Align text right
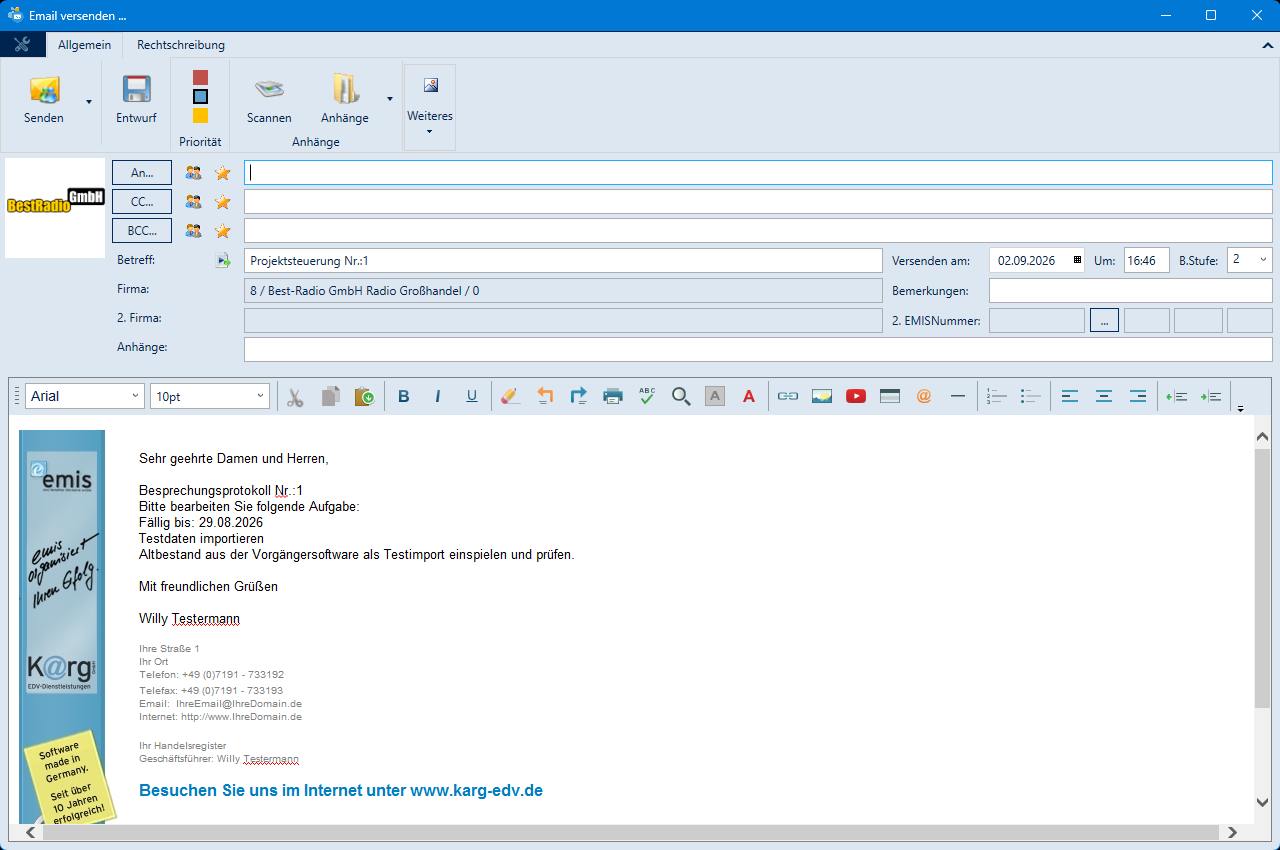The image size is (1280, 850). (x=1138, y=396)
